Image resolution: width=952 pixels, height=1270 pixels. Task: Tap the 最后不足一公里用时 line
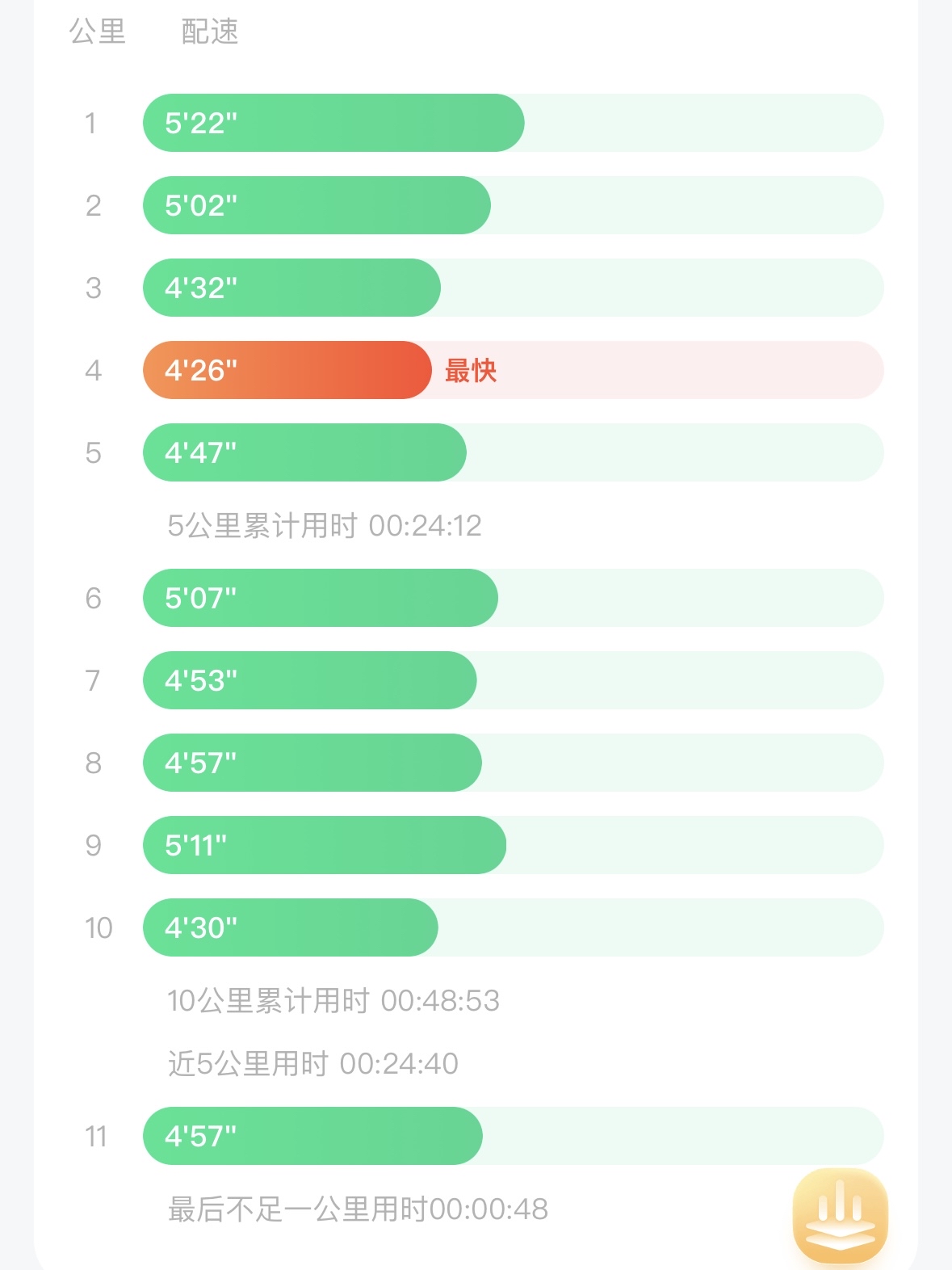[x=358, y=1209]
